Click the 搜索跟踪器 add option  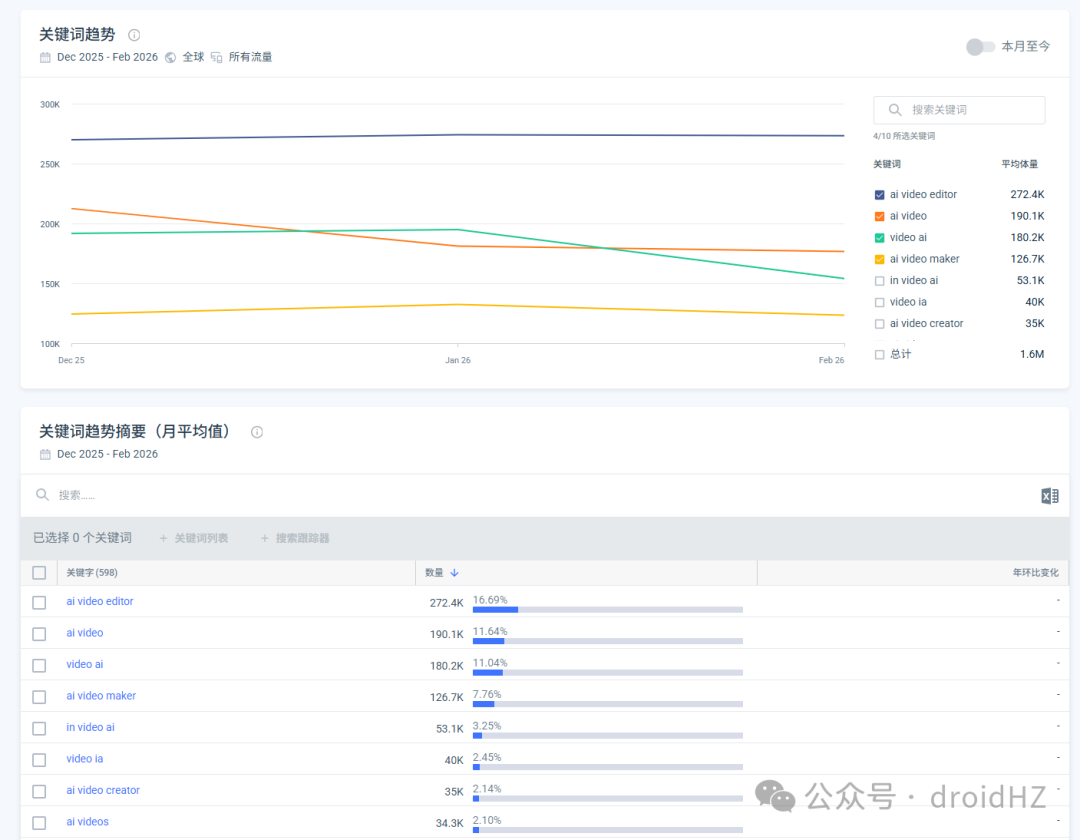[295, 538]
